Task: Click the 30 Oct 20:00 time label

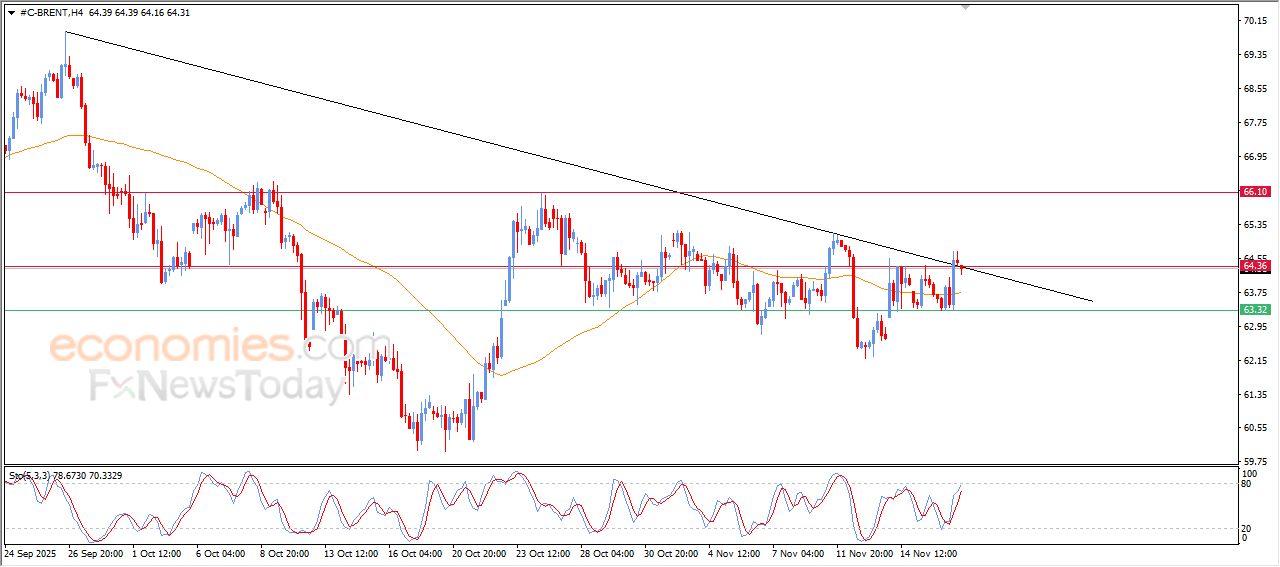Action: [671, 552]
